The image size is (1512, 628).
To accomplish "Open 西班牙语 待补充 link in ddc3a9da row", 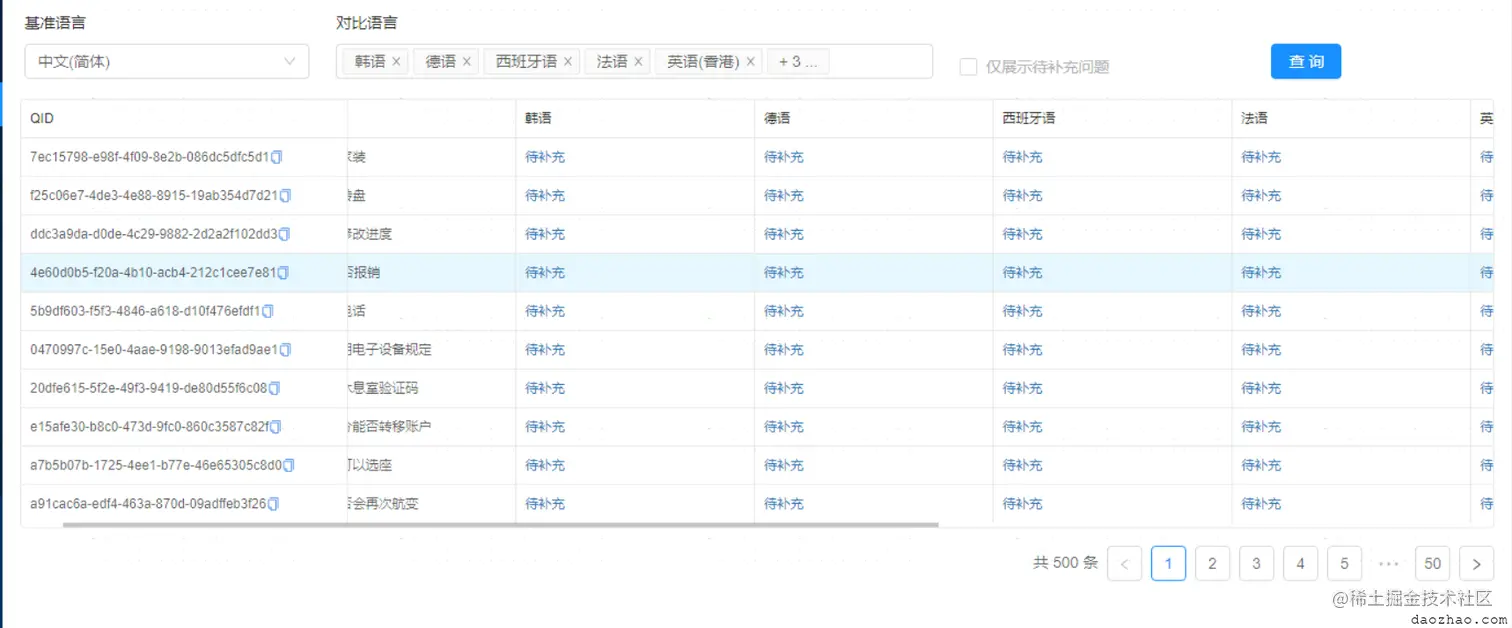I will 1022,234.
